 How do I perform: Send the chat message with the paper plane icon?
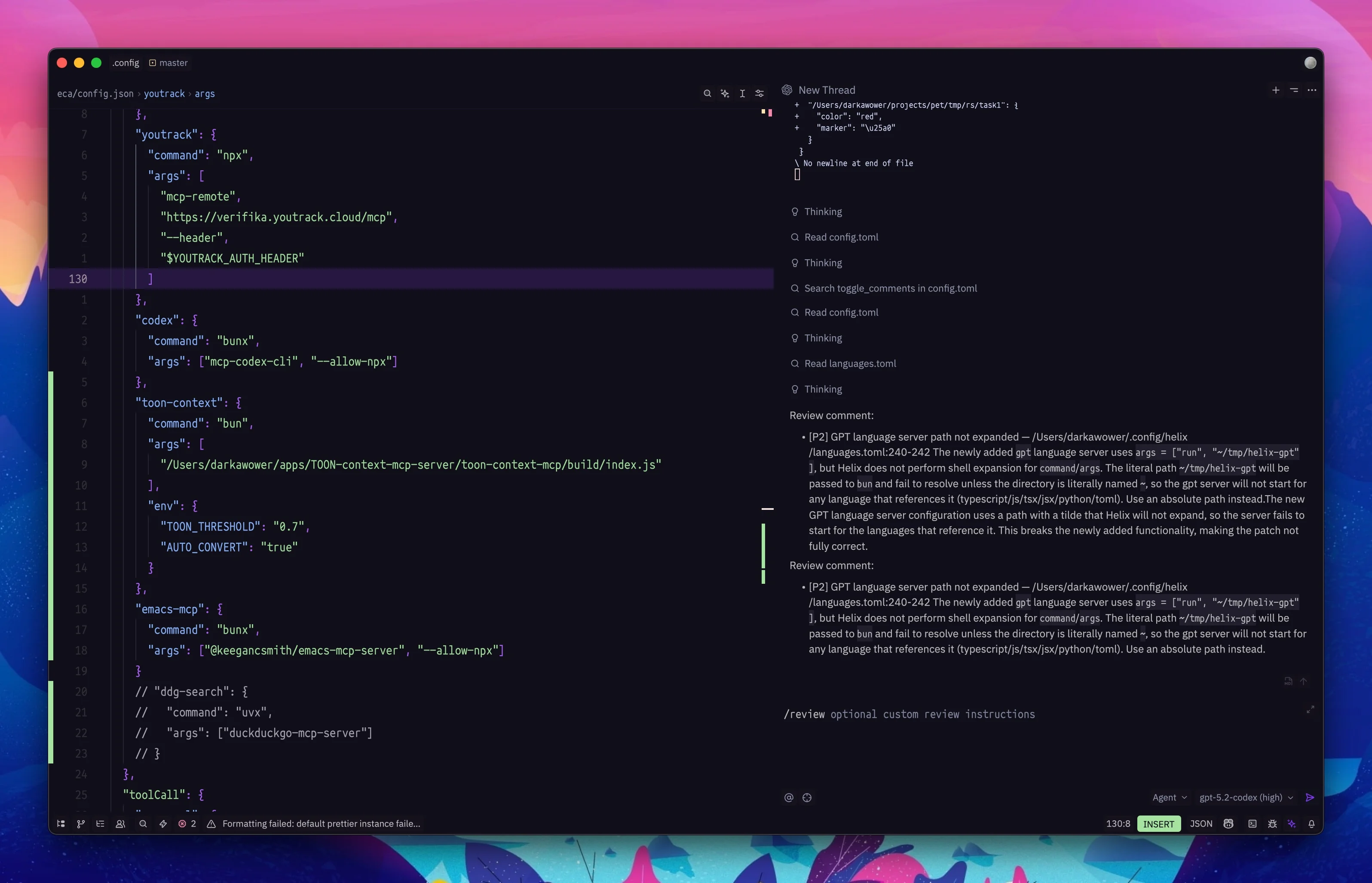pos(1311,797)
